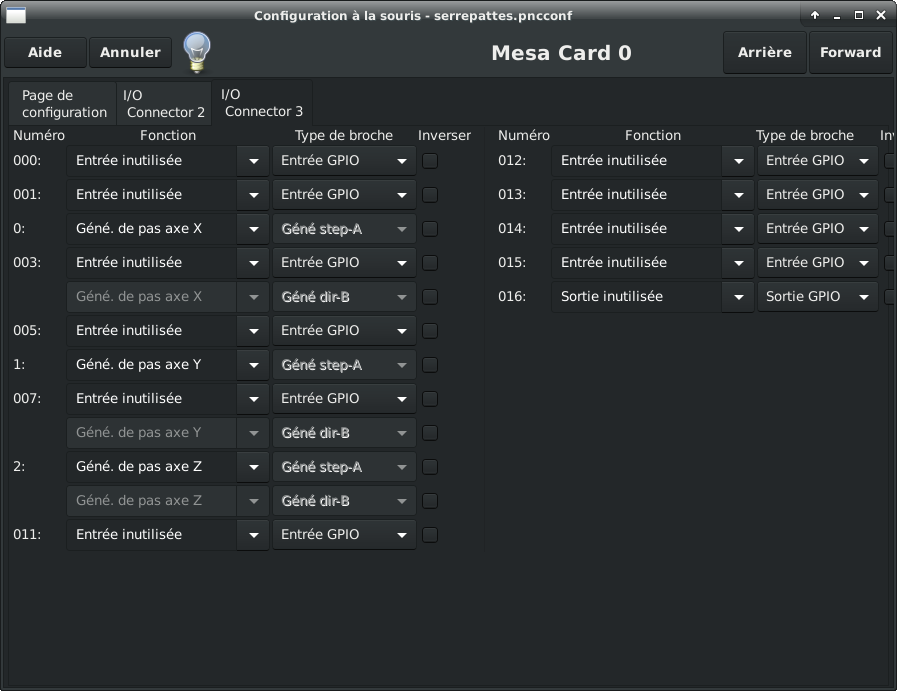Check Inverser box for pin 011

tap(430, 535)
